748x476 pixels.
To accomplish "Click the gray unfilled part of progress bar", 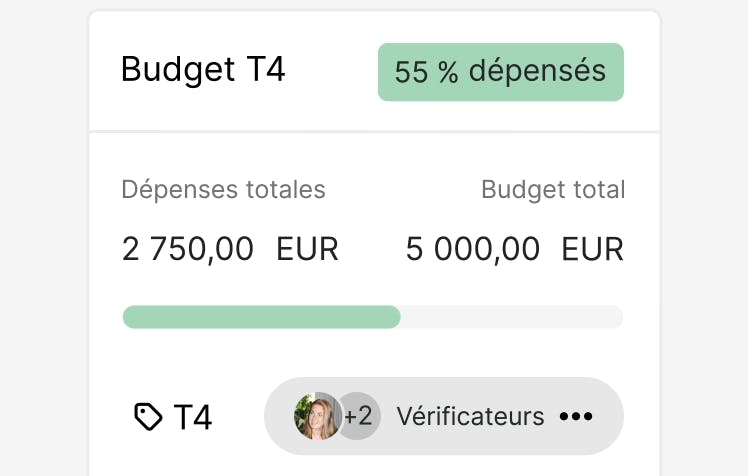I will pyautogui.click(x=512, y=317).
